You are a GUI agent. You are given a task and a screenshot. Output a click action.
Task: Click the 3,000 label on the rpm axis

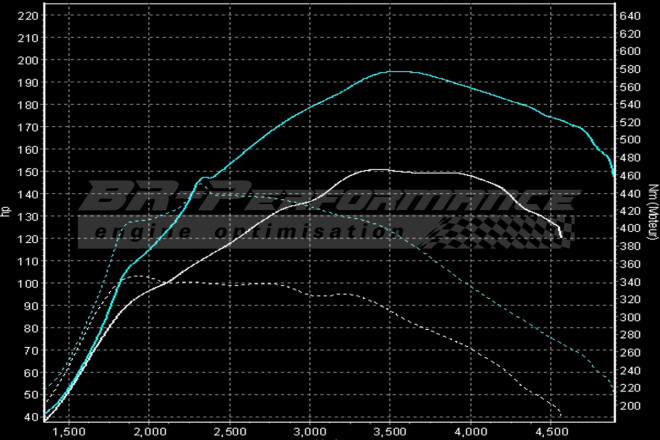click(309, 431)
